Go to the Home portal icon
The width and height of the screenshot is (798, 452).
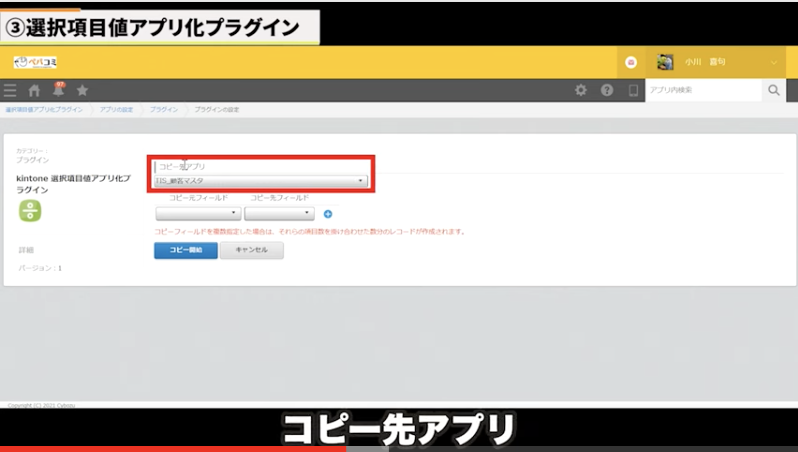(34, 90)
